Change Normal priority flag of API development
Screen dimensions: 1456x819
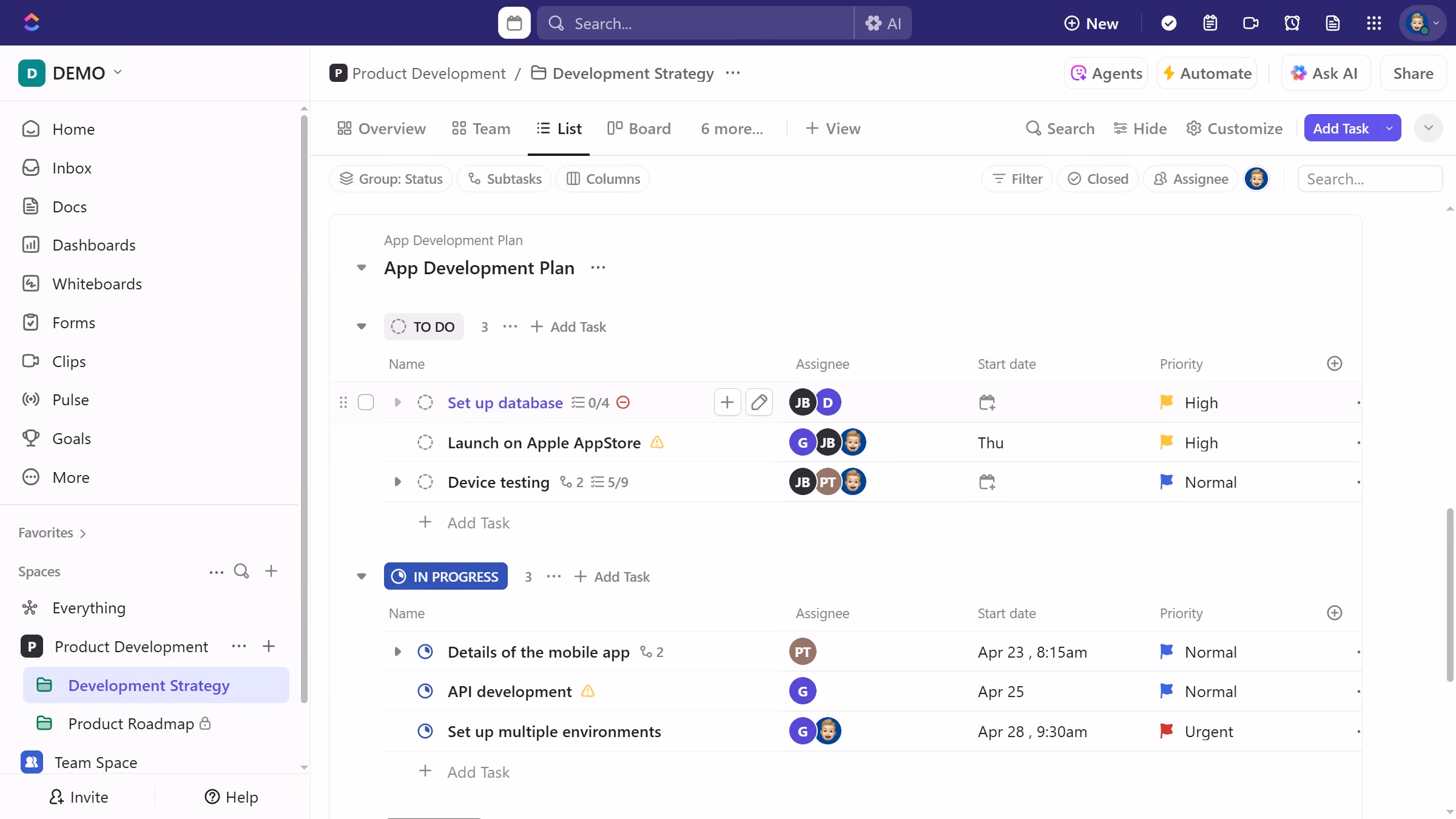[x=1167, y=692]
